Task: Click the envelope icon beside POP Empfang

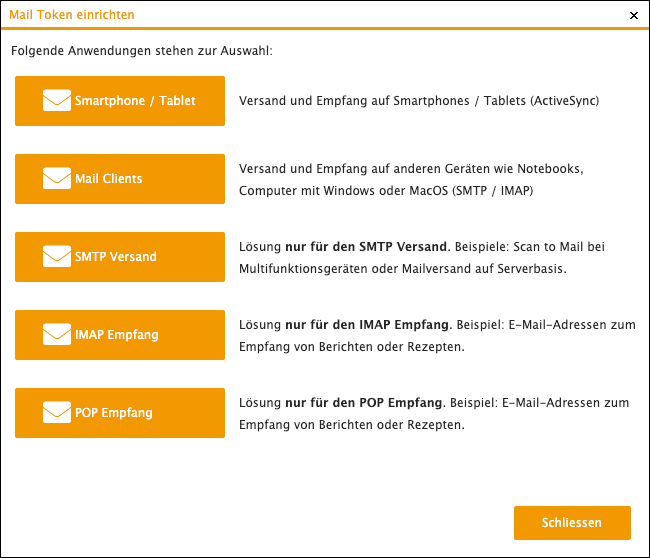Action: [57, 412]
